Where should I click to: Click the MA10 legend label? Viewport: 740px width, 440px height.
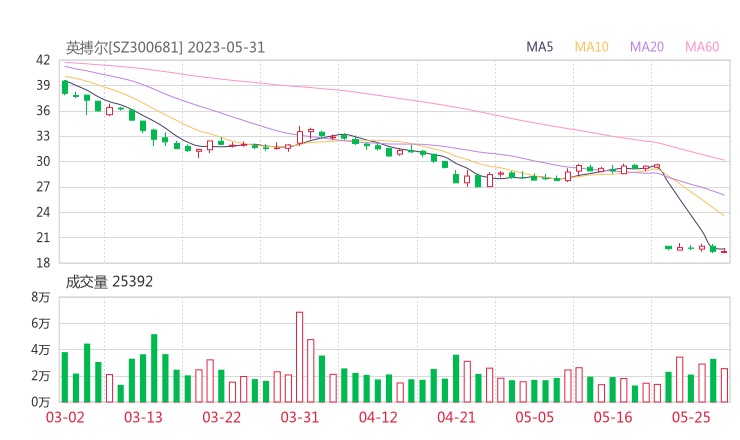[x=591, y=47]
